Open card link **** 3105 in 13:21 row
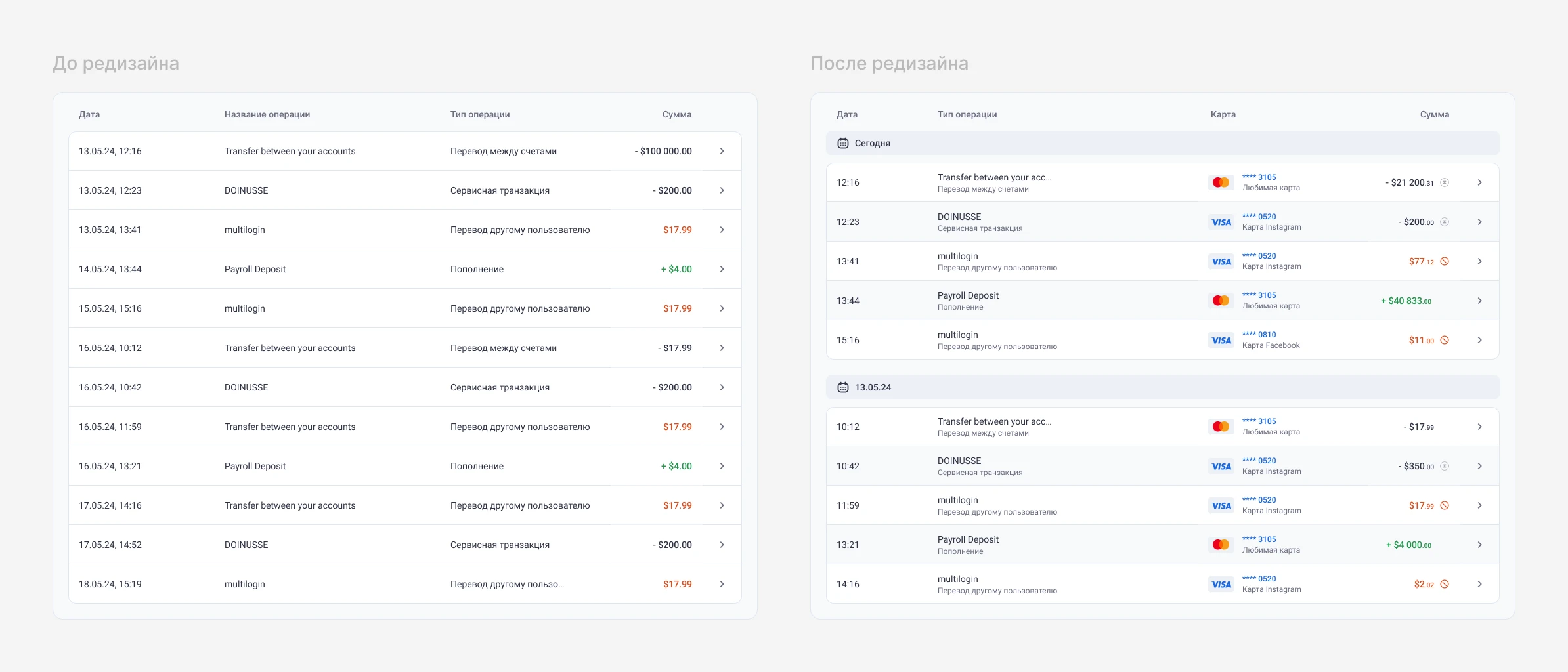This screenshot has width=1568, height=672. pos(1259,539)
